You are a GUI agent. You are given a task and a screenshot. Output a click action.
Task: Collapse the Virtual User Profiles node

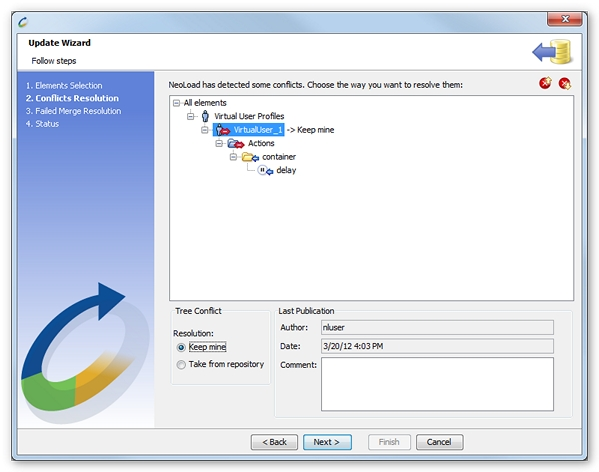point(191,116)
